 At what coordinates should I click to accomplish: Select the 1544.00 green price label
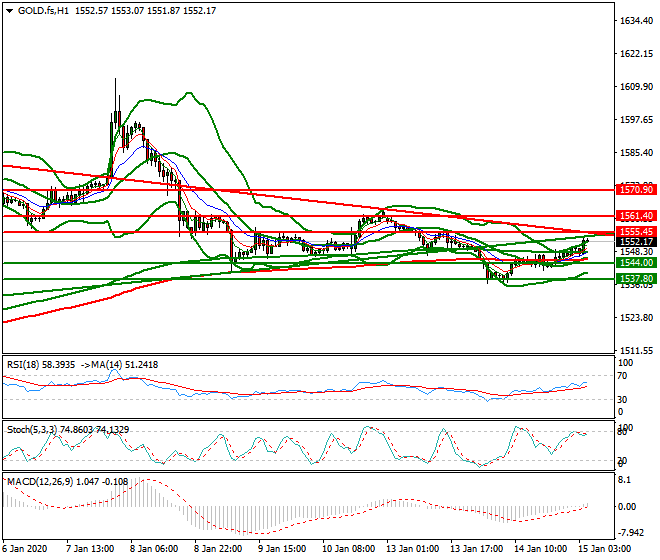[x=636, y=263]
